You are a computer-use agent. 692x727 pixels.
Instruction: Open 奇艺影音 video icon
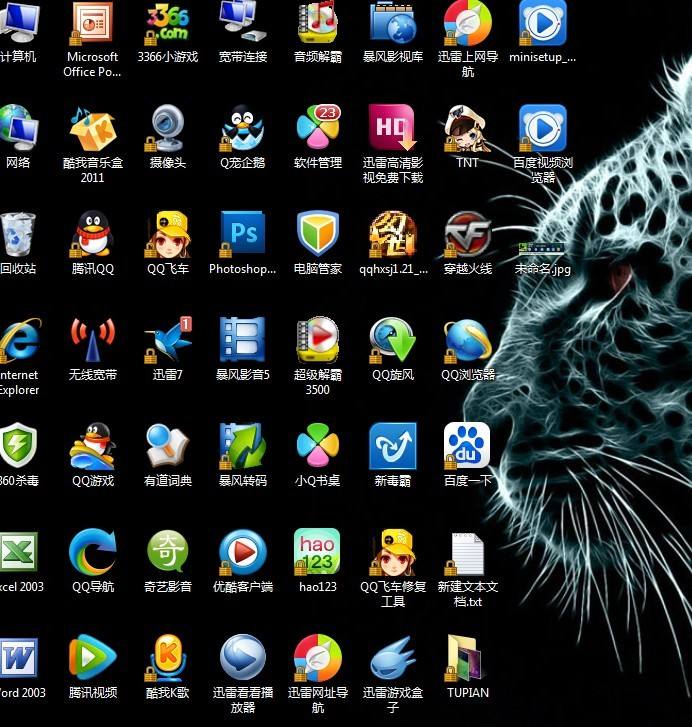tap(167, 551)
